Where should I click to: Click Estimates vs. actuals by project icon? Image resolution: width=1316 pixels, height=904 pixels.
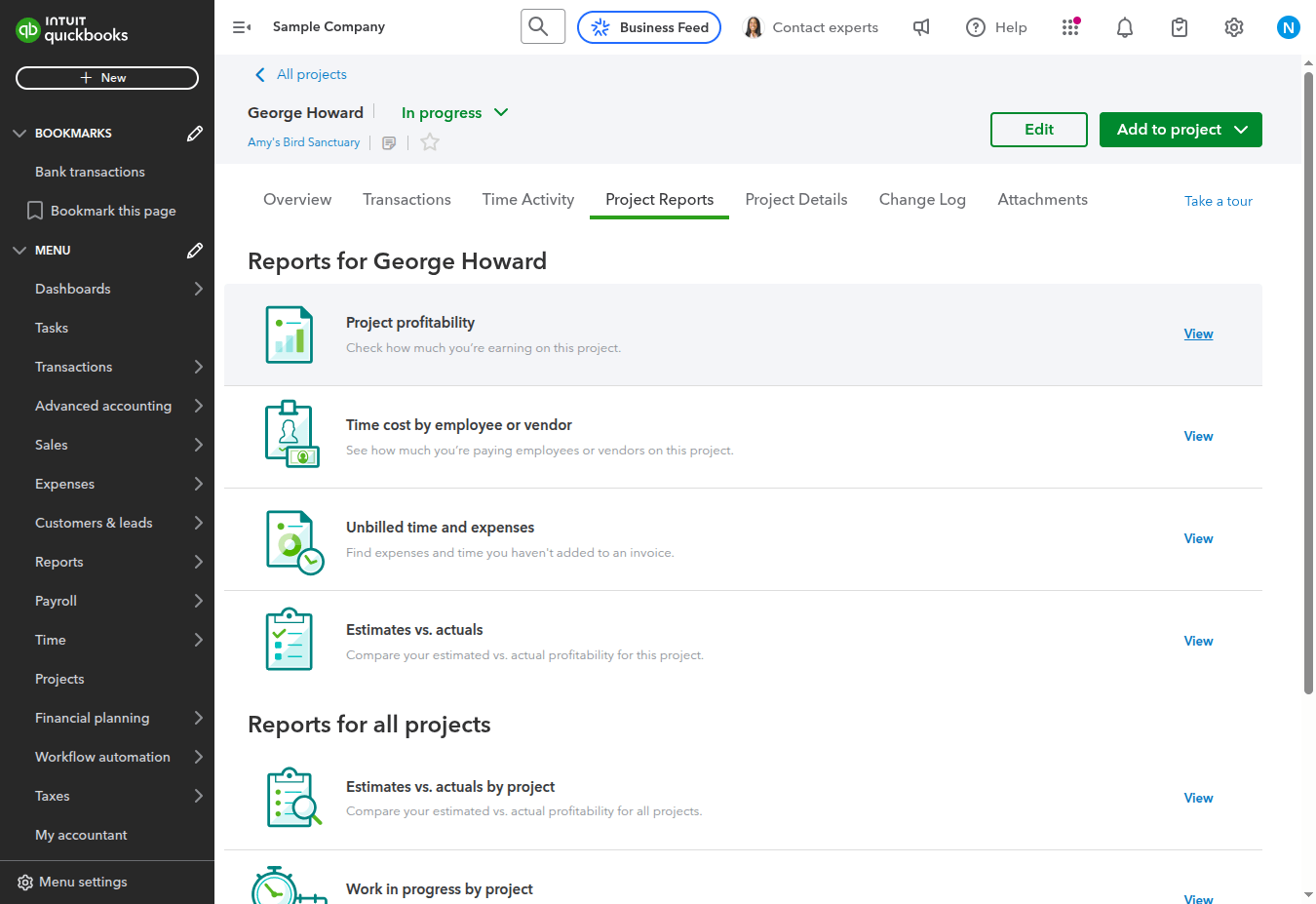[x=293, y=798]
